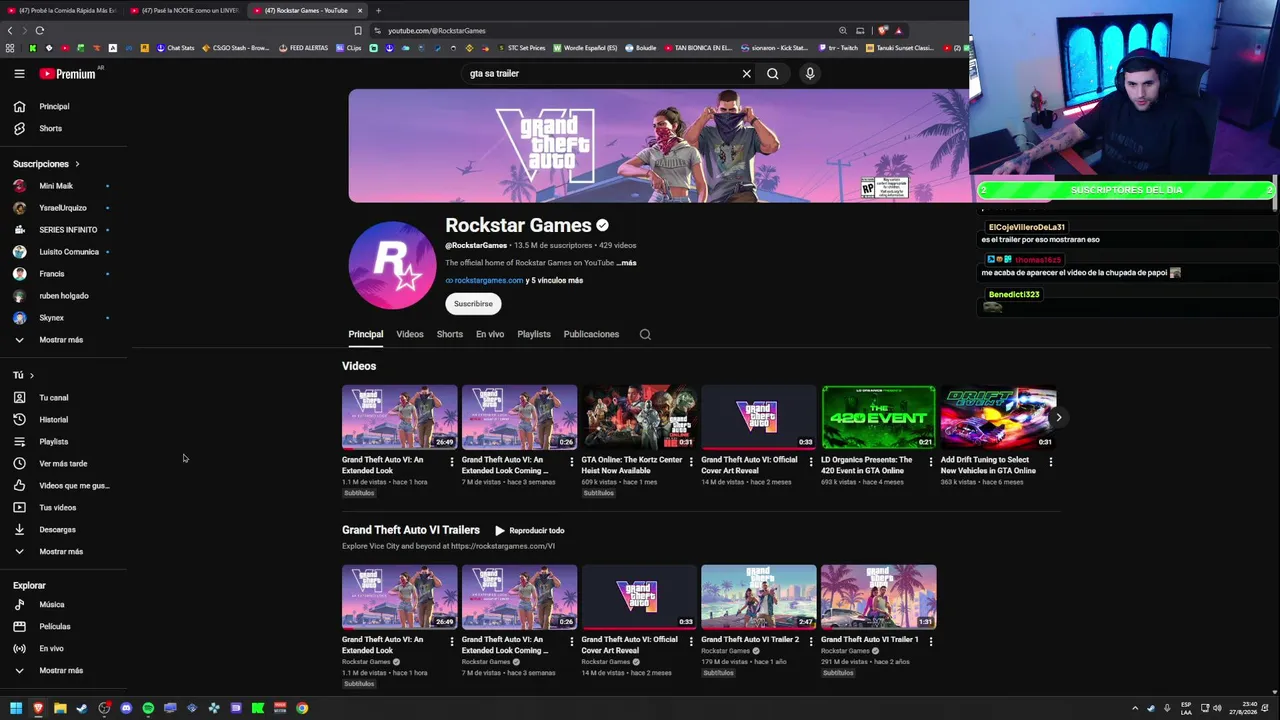Switch to Pasé la NOCHE browser tab

pos(185,10)
